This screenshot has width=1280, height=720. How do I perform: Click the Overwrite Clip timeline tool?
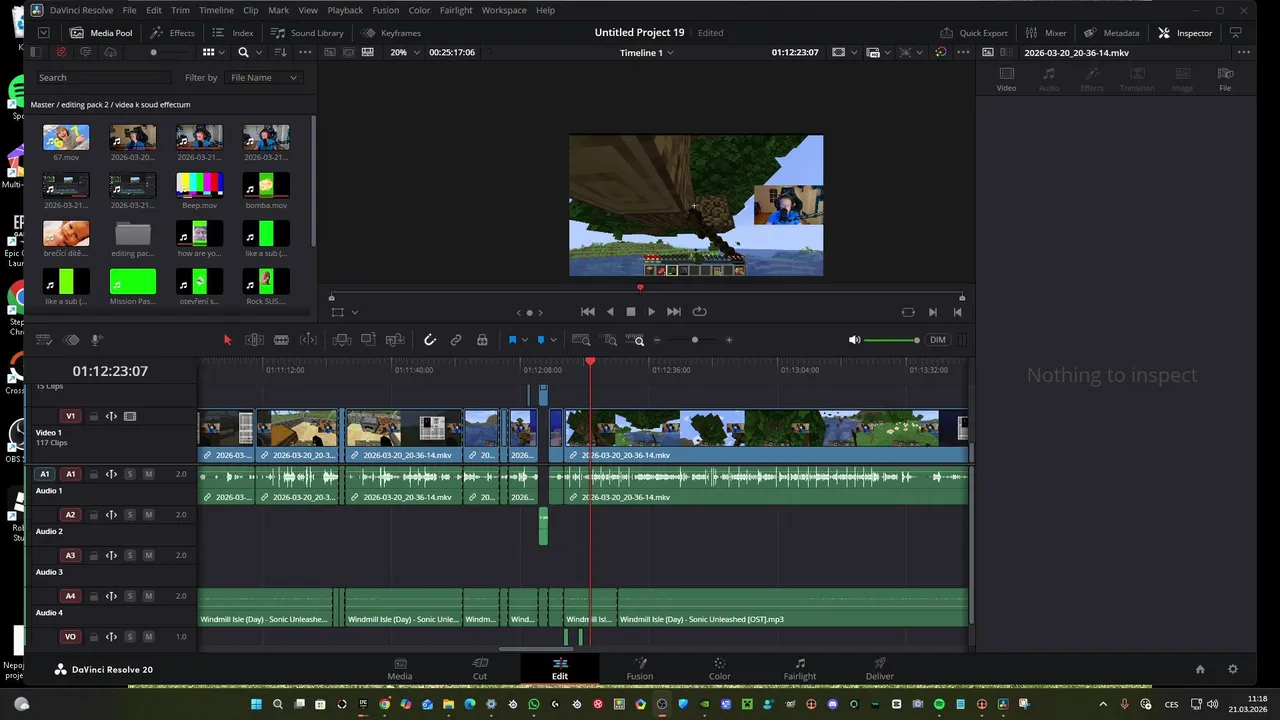[x=368, y=340]
